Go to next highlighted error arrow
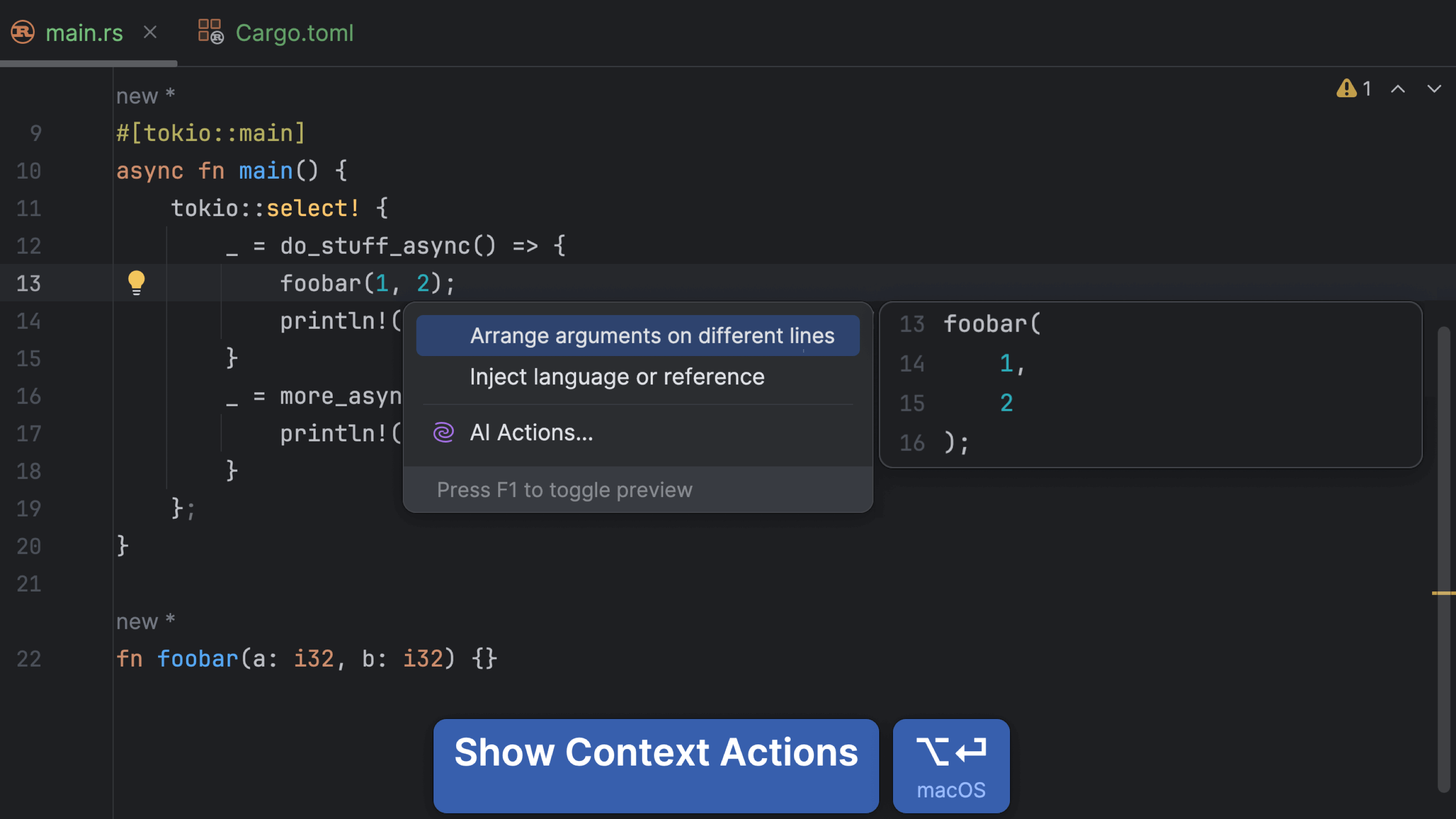 coord(1434,89)
